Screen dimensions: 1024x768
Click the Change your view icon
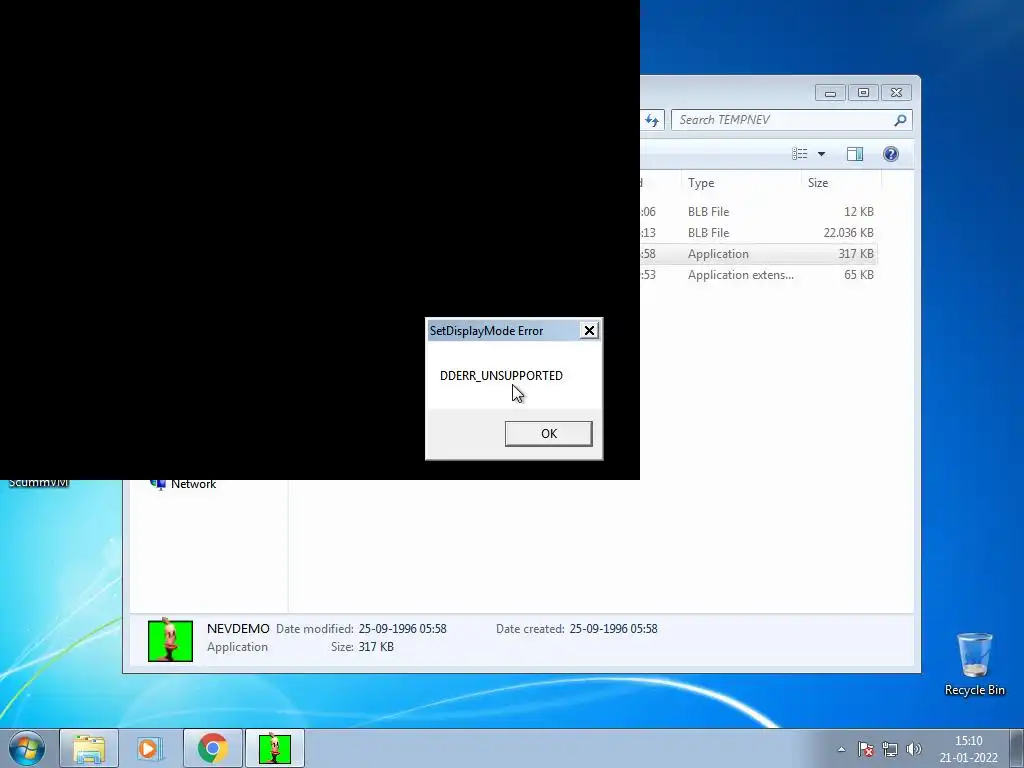[x=799, y=153]
